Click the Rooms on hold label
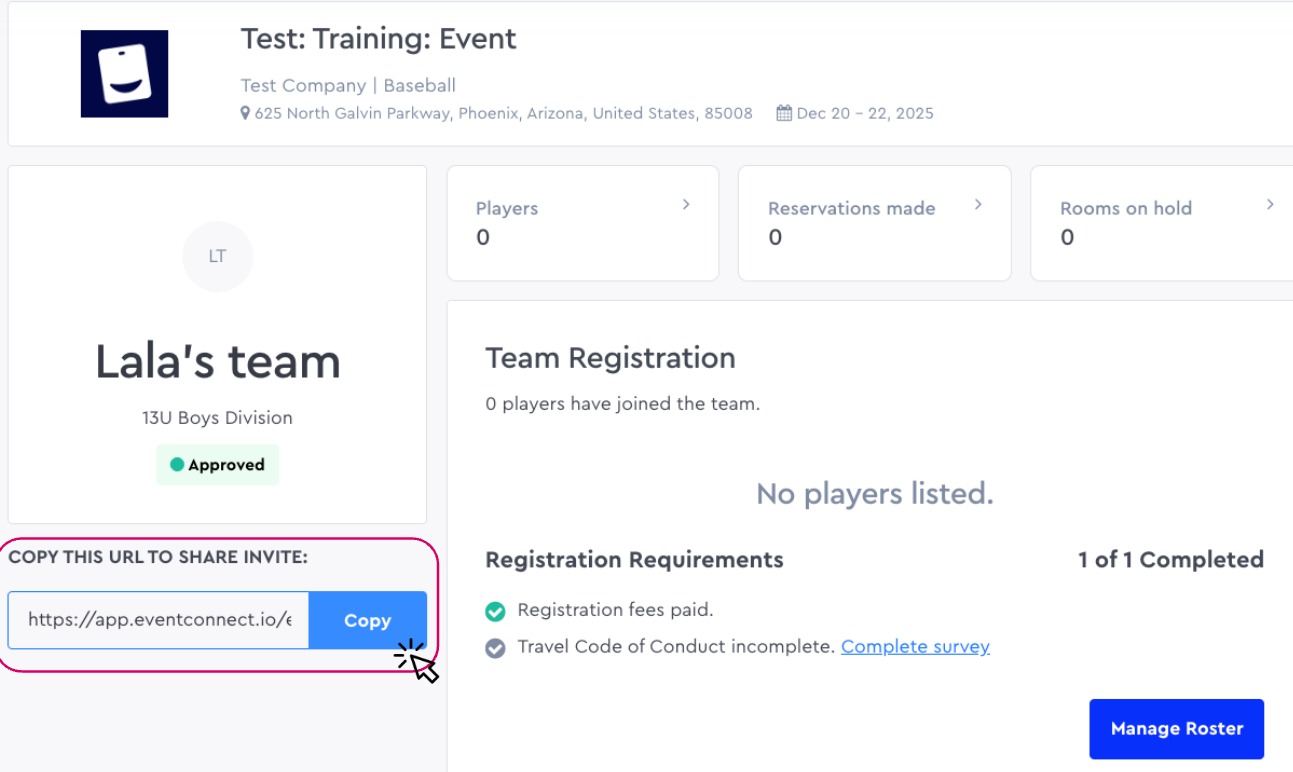The height and width of the screenshot is (772, 1293). click(1126, 208)
